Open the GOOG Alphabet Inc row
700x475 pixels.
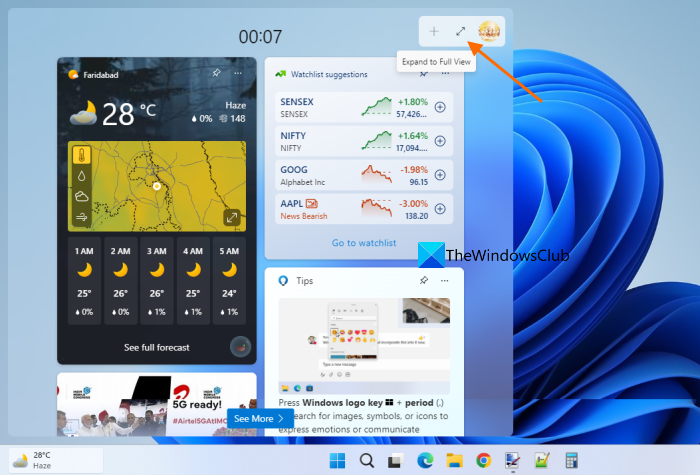pos(364,175)
